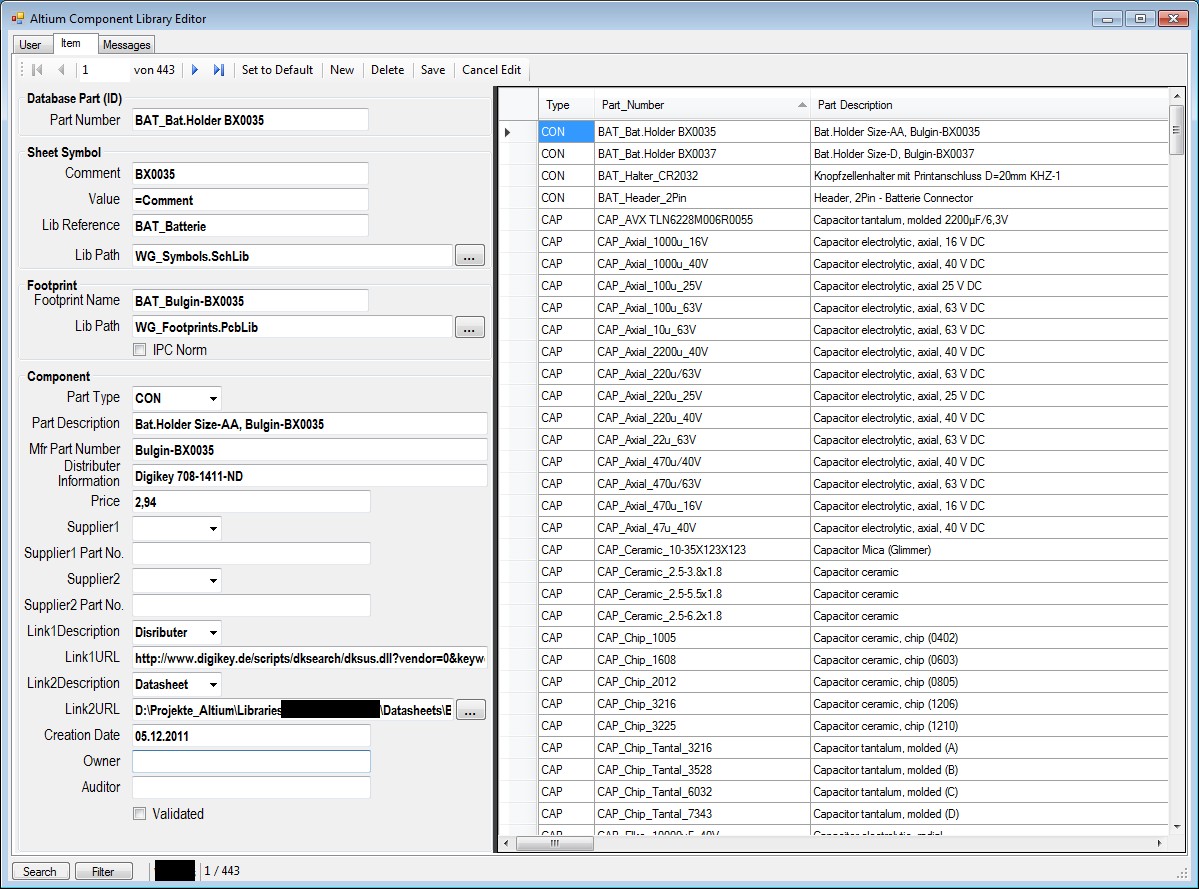Click the Part Number input field

click(250, 120)
